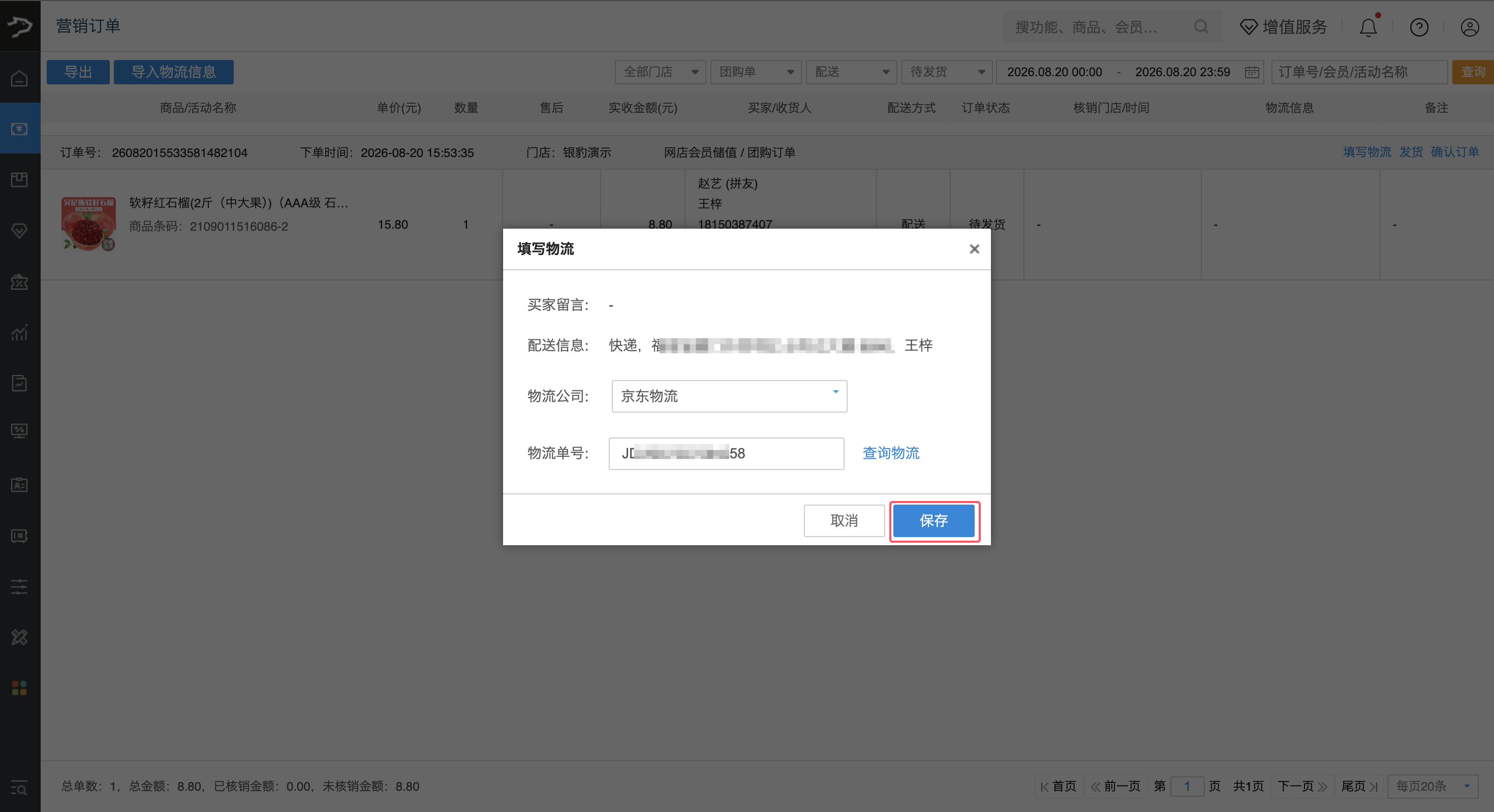Click 保存 to save logistics info
The height and width of the screenshot is (812, 1494).
(x=934, y=521)
